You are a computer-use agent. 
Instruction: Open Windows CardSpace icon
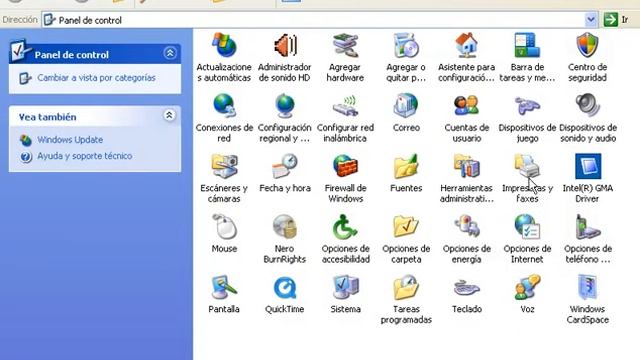tap(587, 287)
